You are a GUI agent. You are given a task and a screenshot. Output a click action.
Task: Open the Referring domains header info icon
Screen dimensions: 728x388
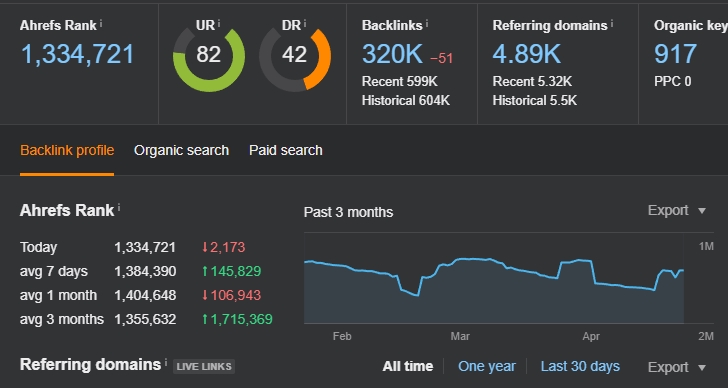point(612,23)
